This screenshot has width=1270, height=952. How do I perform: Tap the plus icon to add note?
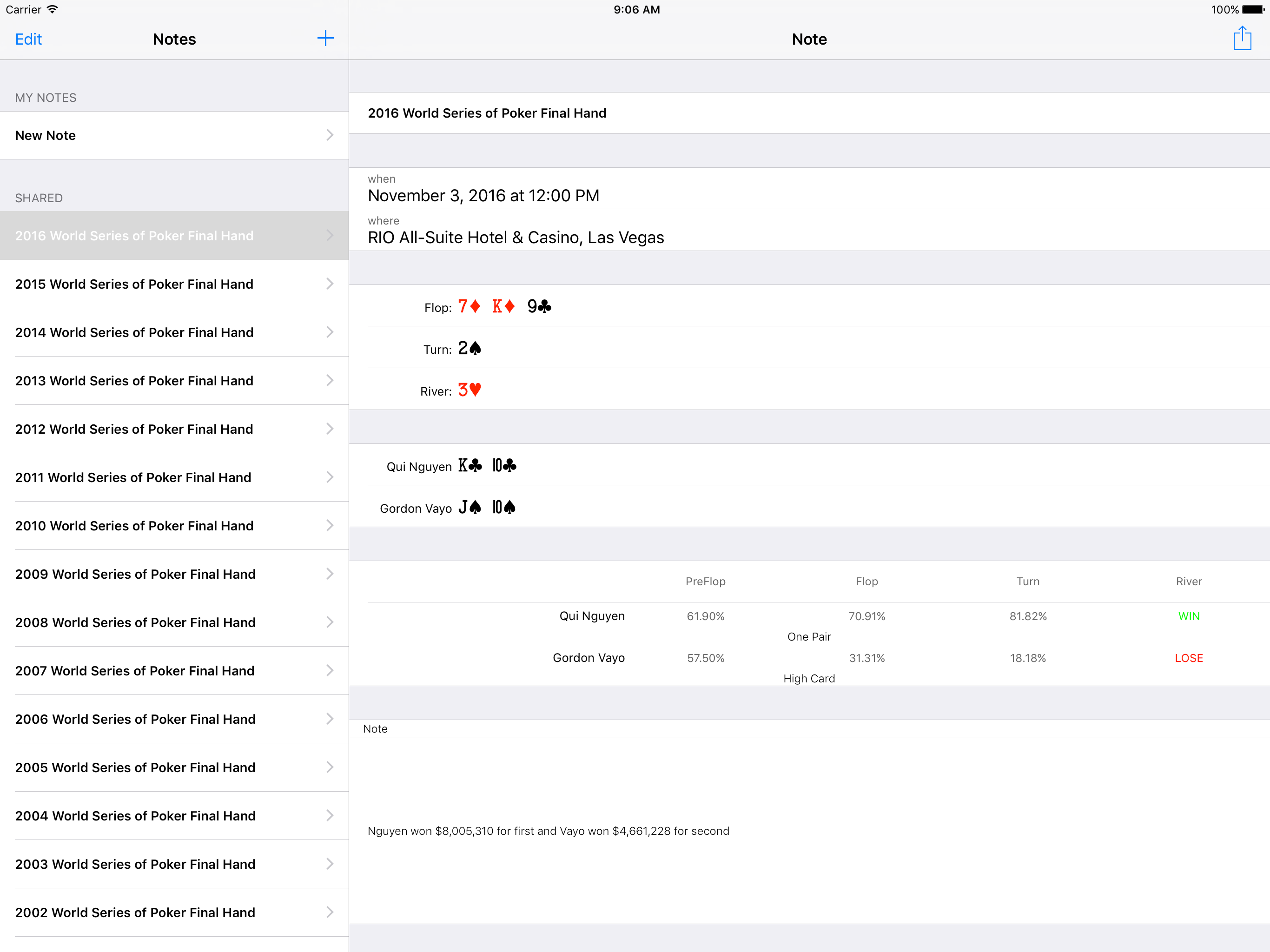[325, 39]
